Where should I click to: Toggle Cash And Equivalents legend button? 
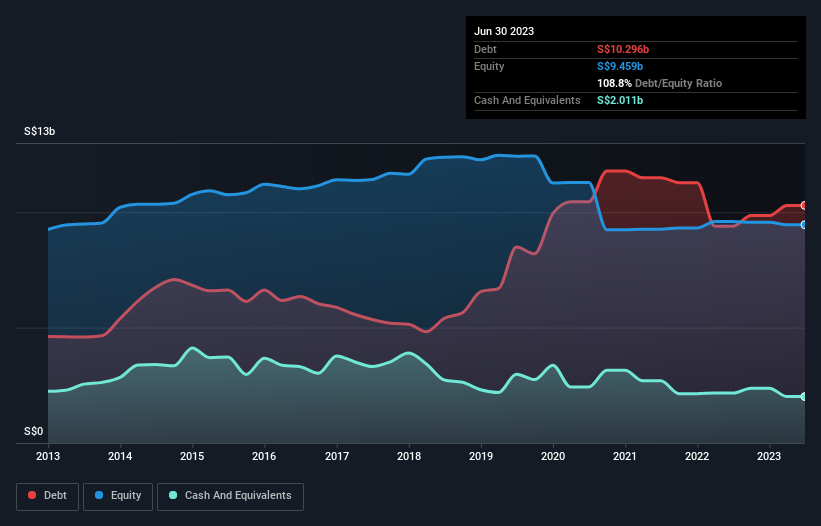coord(230,496)
